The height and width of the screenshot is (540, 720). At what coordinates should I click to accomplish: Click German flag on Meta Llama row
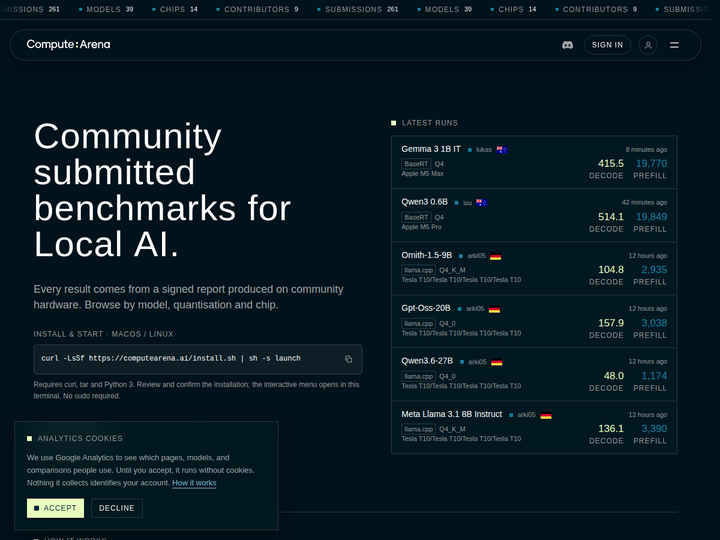[x=546, y=415]
